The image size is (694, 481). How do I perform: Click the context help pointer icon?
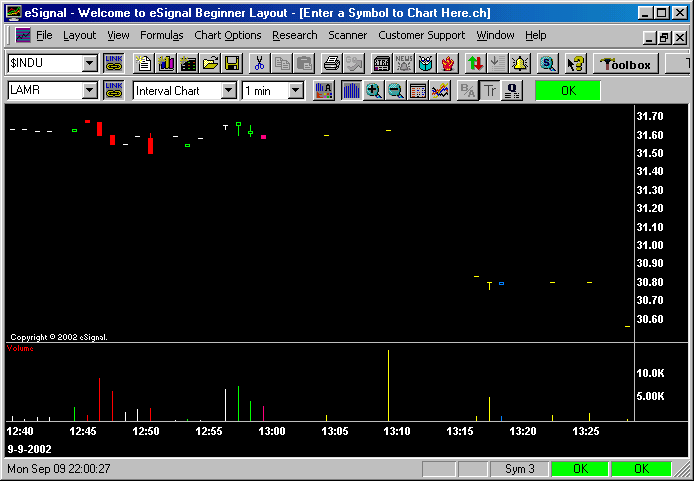(575, 64)
